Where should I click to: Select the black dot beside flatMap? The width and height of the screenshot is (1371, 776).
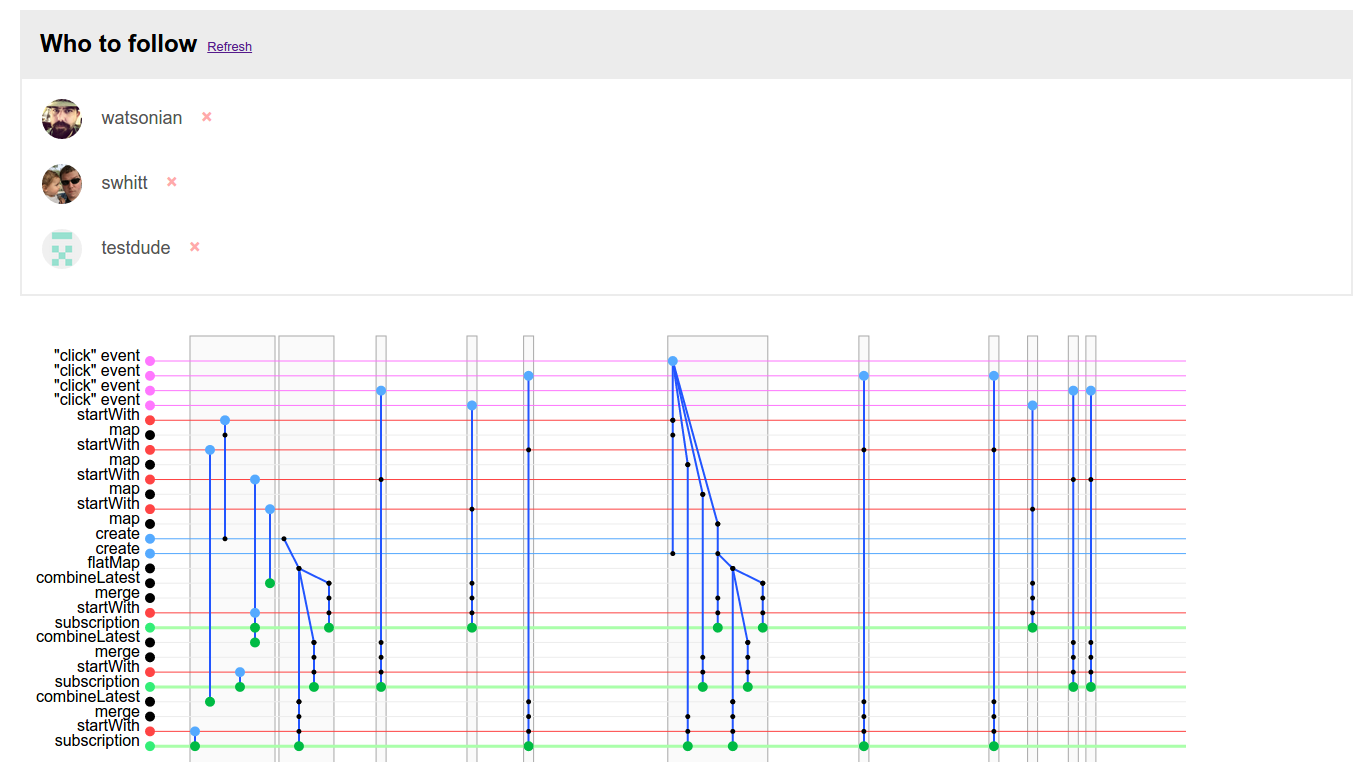[150, 568]
